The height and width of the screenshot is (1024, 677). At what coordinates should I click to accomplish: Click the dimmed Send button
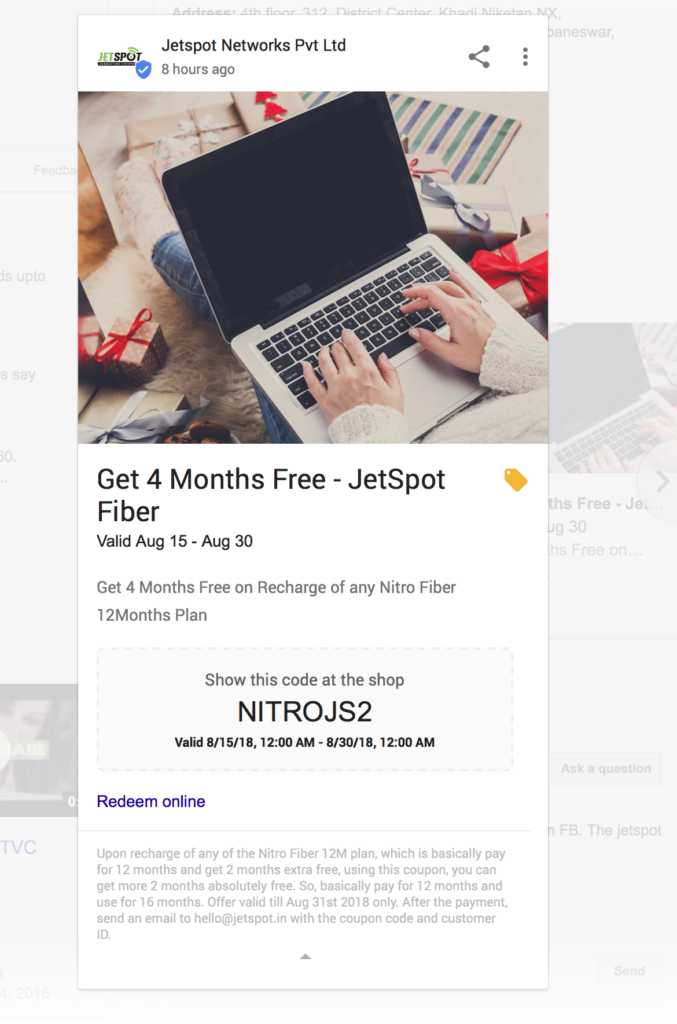(x=629, y=971)
